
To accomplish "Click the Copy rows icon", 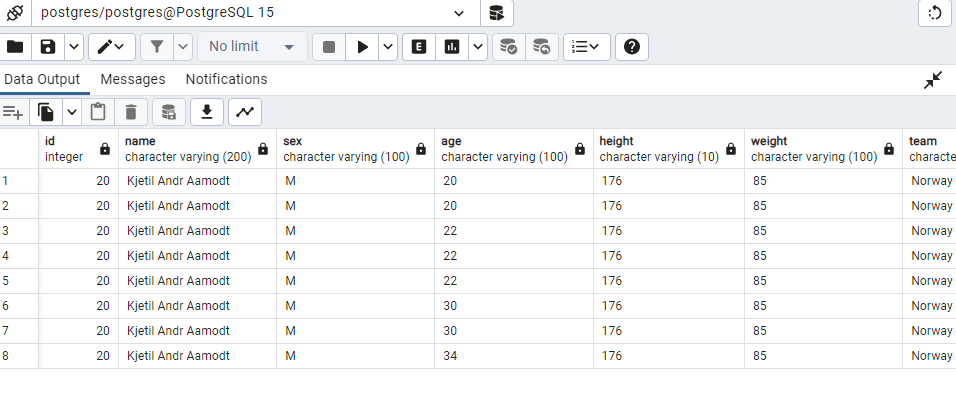I will [45, 112].
